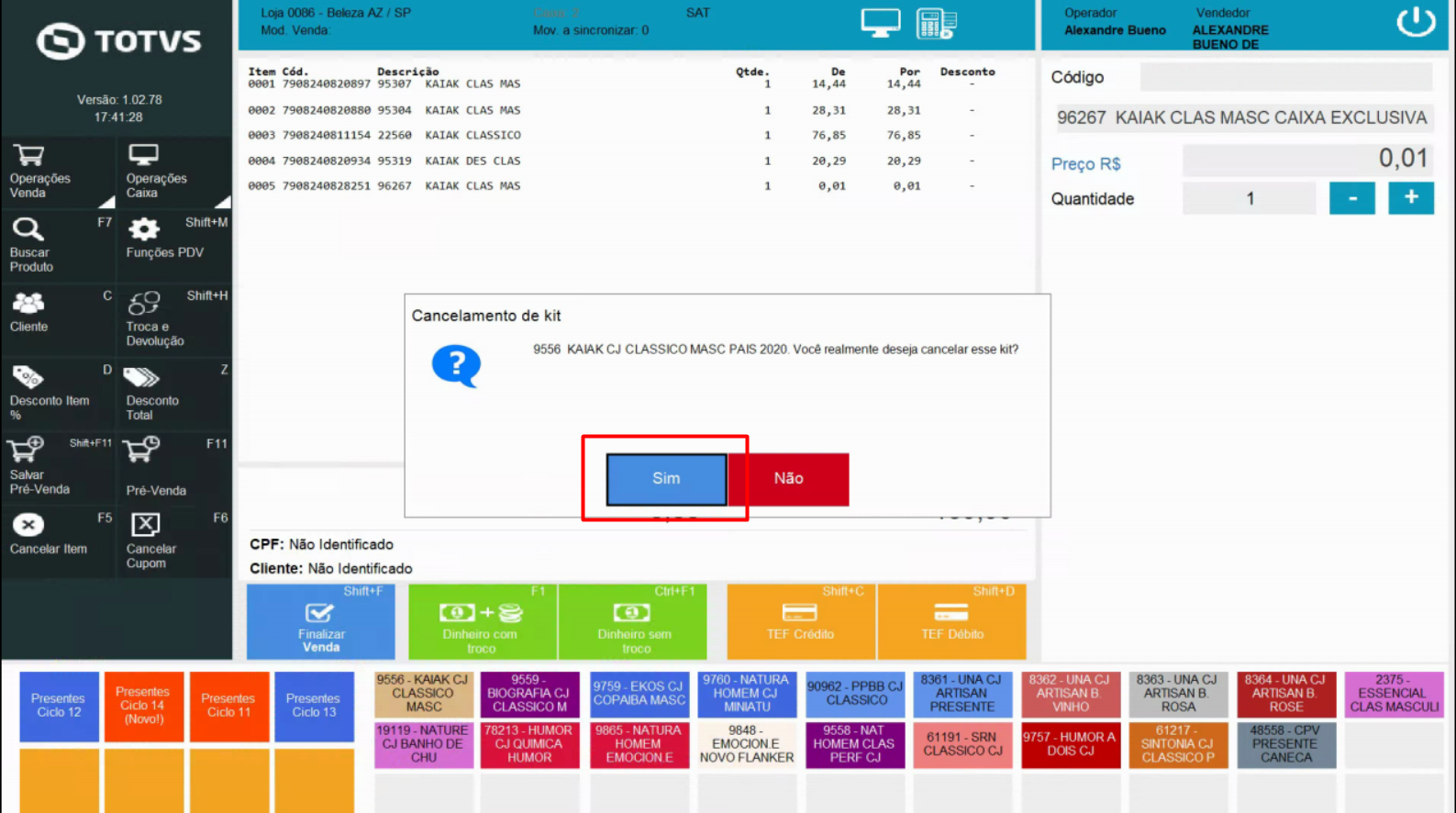Add 78213 Humor CJ Quimica Humor
Image resolution: width=1456 pixels, height=813 pixels.
pos(530,745)
